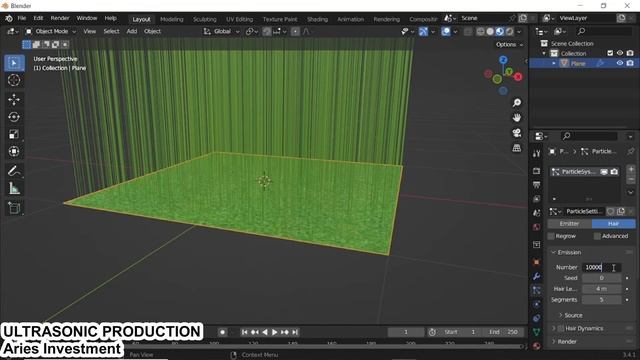This screenshot has width=640, height=360.
Task: Exclude Collection from view layer checkbox
Action: point(610,53)
